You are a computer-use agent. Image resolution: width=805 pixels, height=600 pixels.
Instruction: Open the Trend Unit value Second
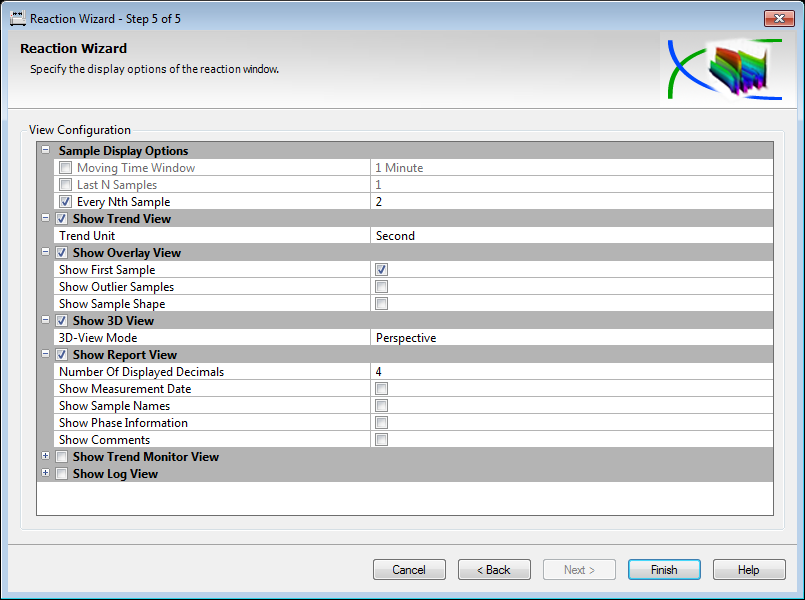[x=570, y=236]
